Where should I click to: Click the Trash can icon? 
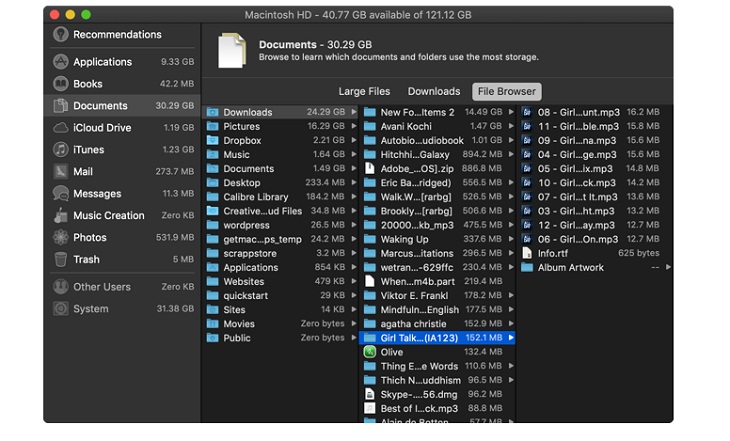point(61,259)
